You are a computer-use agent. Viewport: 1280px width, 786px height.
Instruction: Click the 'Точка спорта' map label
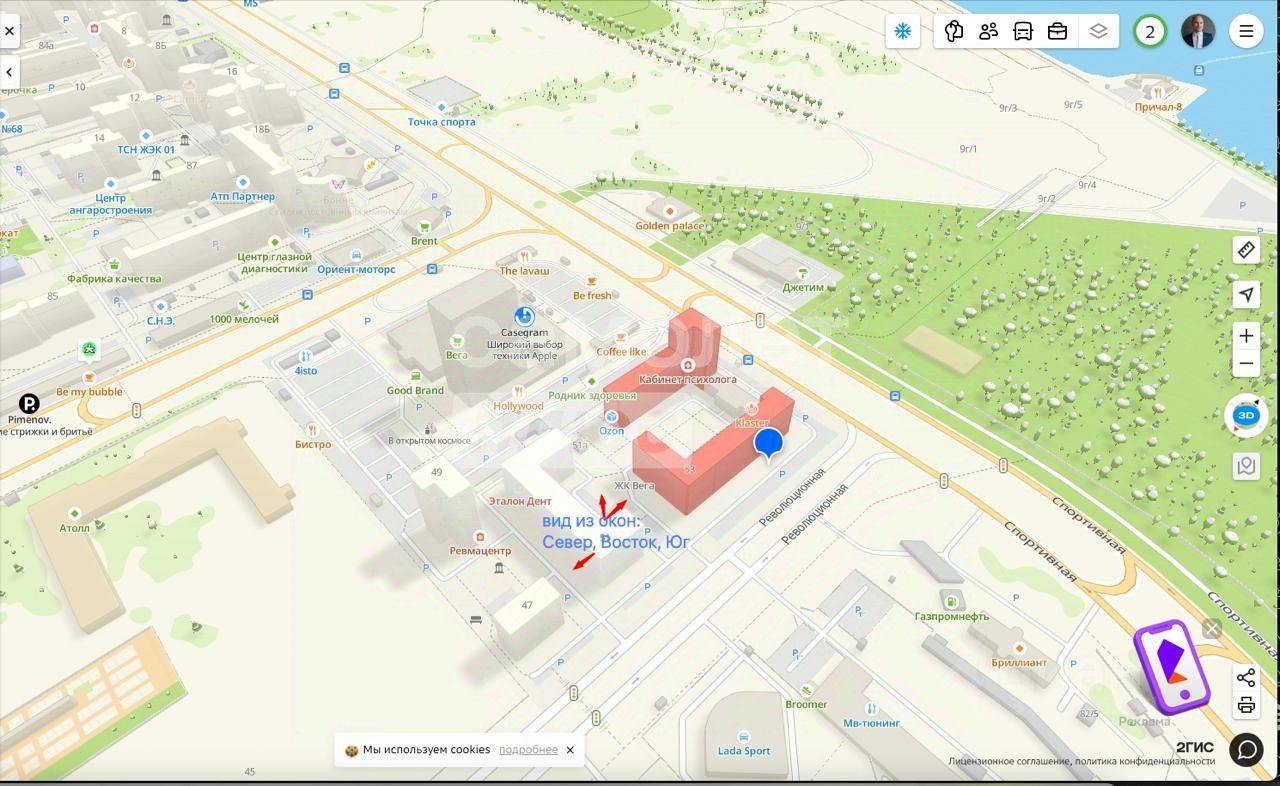[x=442, y=122]
